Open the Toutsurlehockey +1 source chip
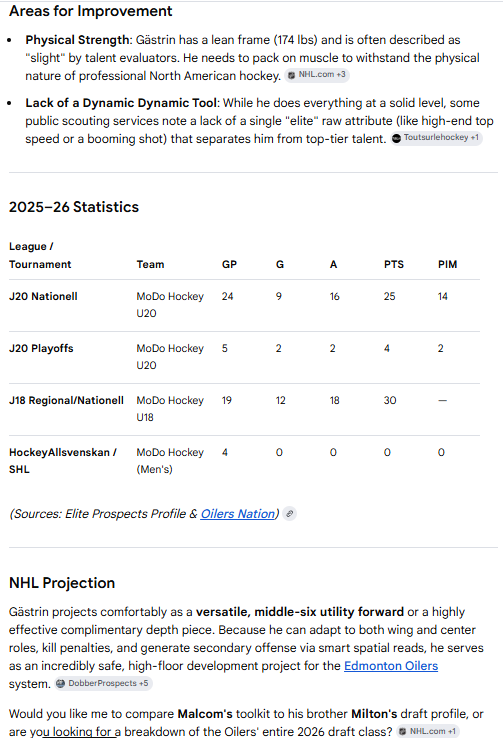Viewport: 503px width, 738px height. pos(436,138)
